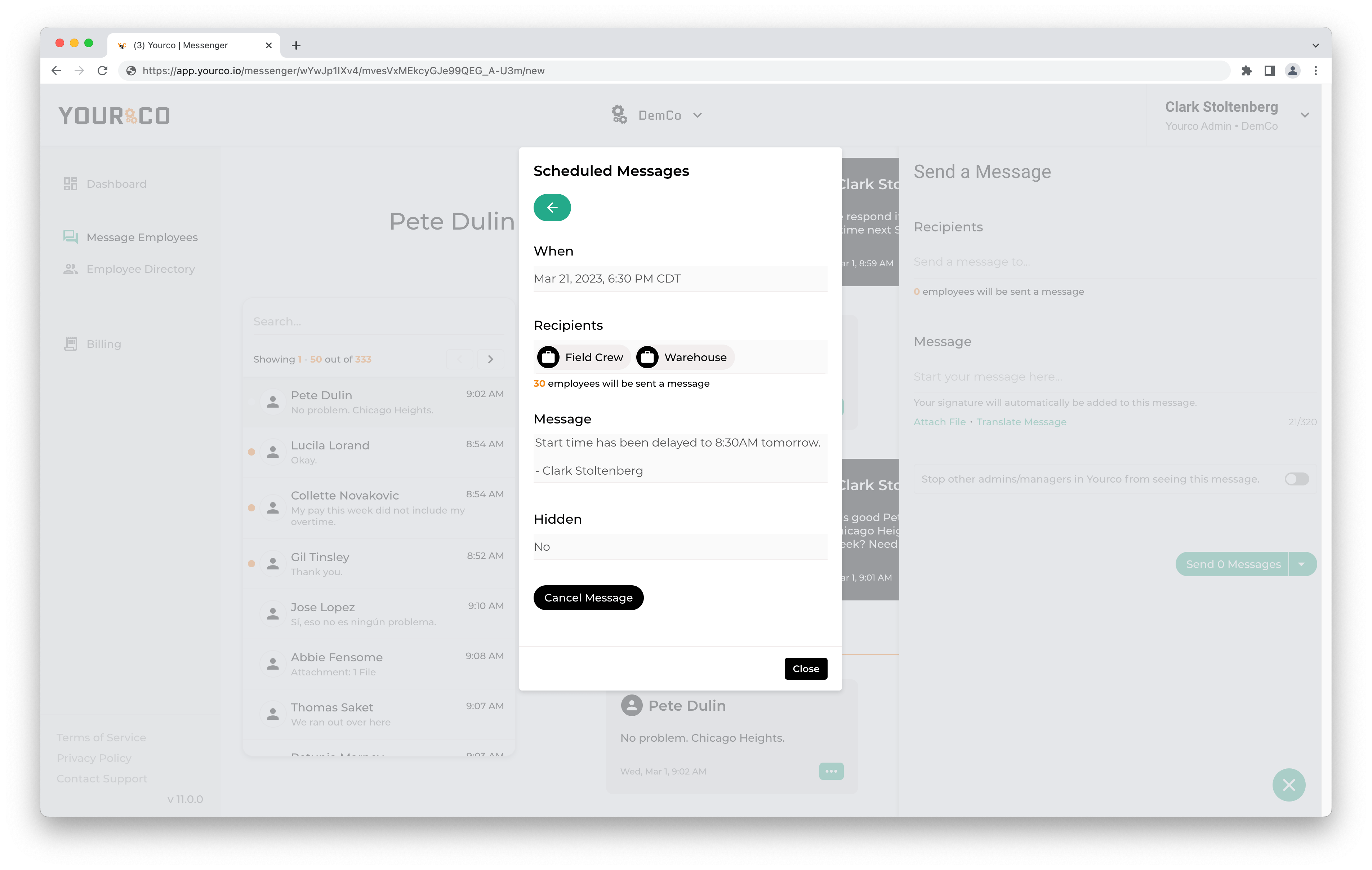The width and height of the screenshot is (1372, 870).
Task: Open the Translate Message link
Action: (1021, 422)
